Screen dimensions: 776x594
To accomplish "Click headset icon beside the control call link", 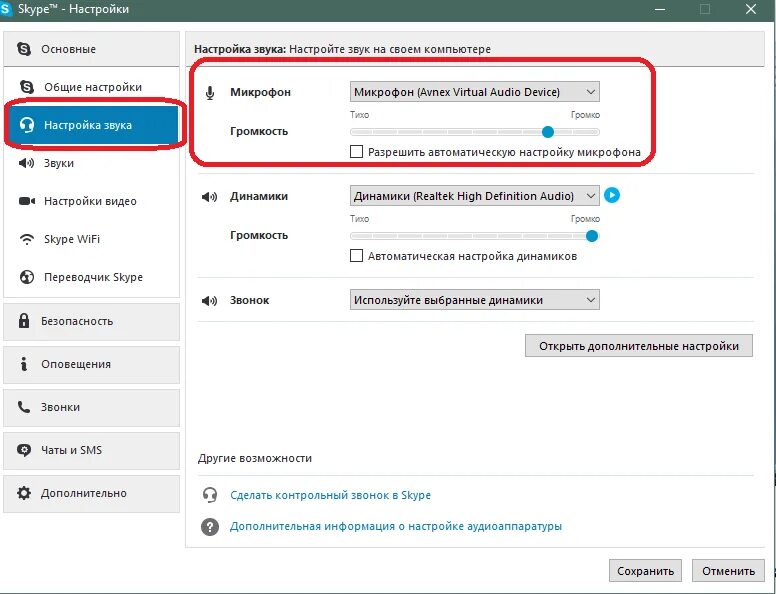I will point(210,495).
